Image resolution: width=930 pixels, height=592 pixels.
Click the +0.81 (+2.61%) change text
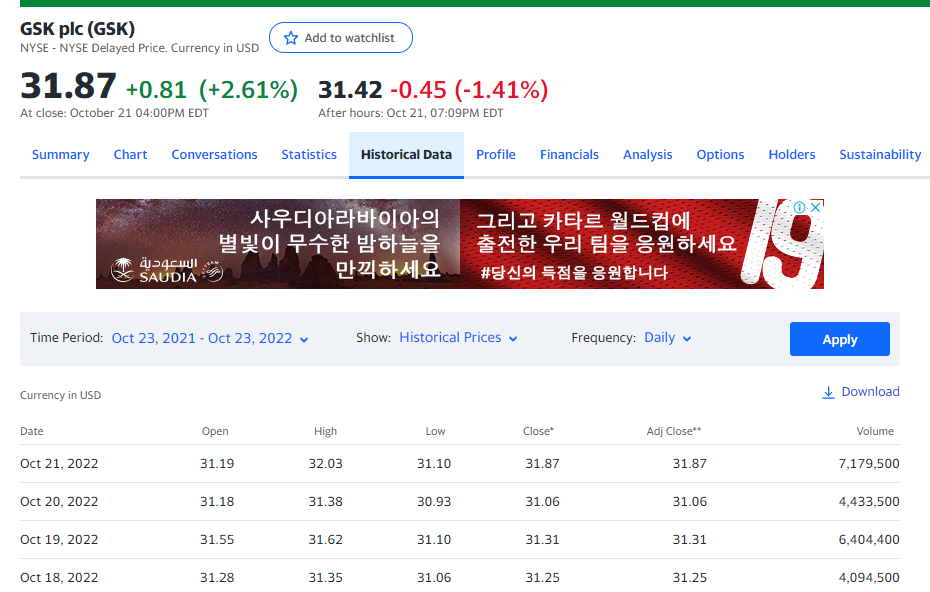click(212, 90)
